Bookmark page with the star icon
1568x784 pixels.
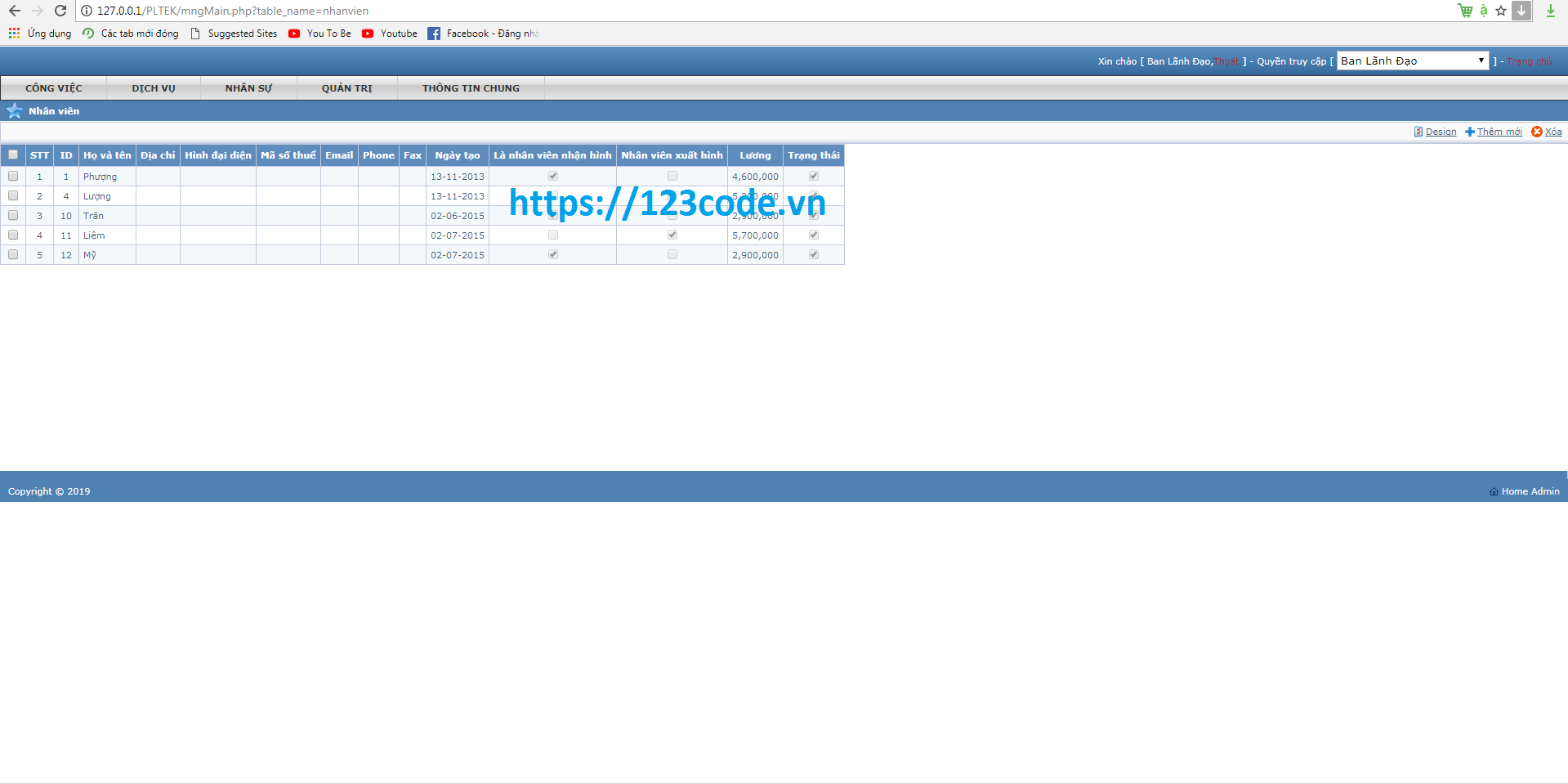pyautogui.click(x=1501, y=11)
